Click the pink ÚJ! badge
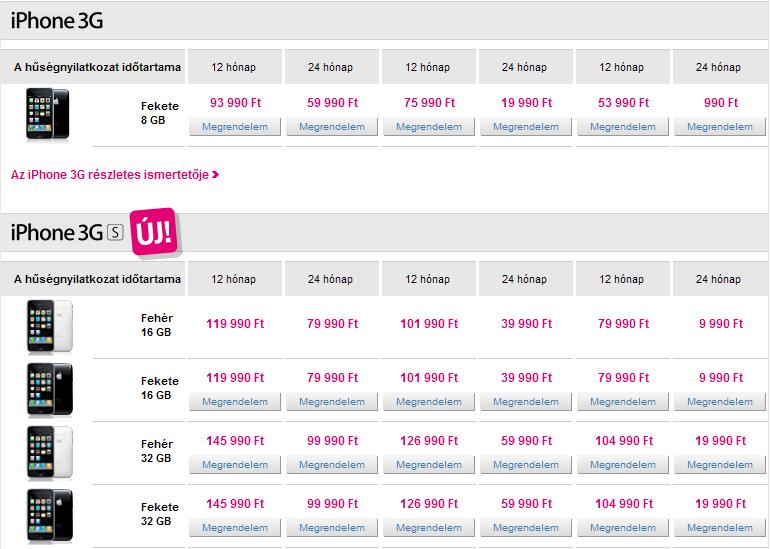The image size is (770, 549). [x=156, y=231]
